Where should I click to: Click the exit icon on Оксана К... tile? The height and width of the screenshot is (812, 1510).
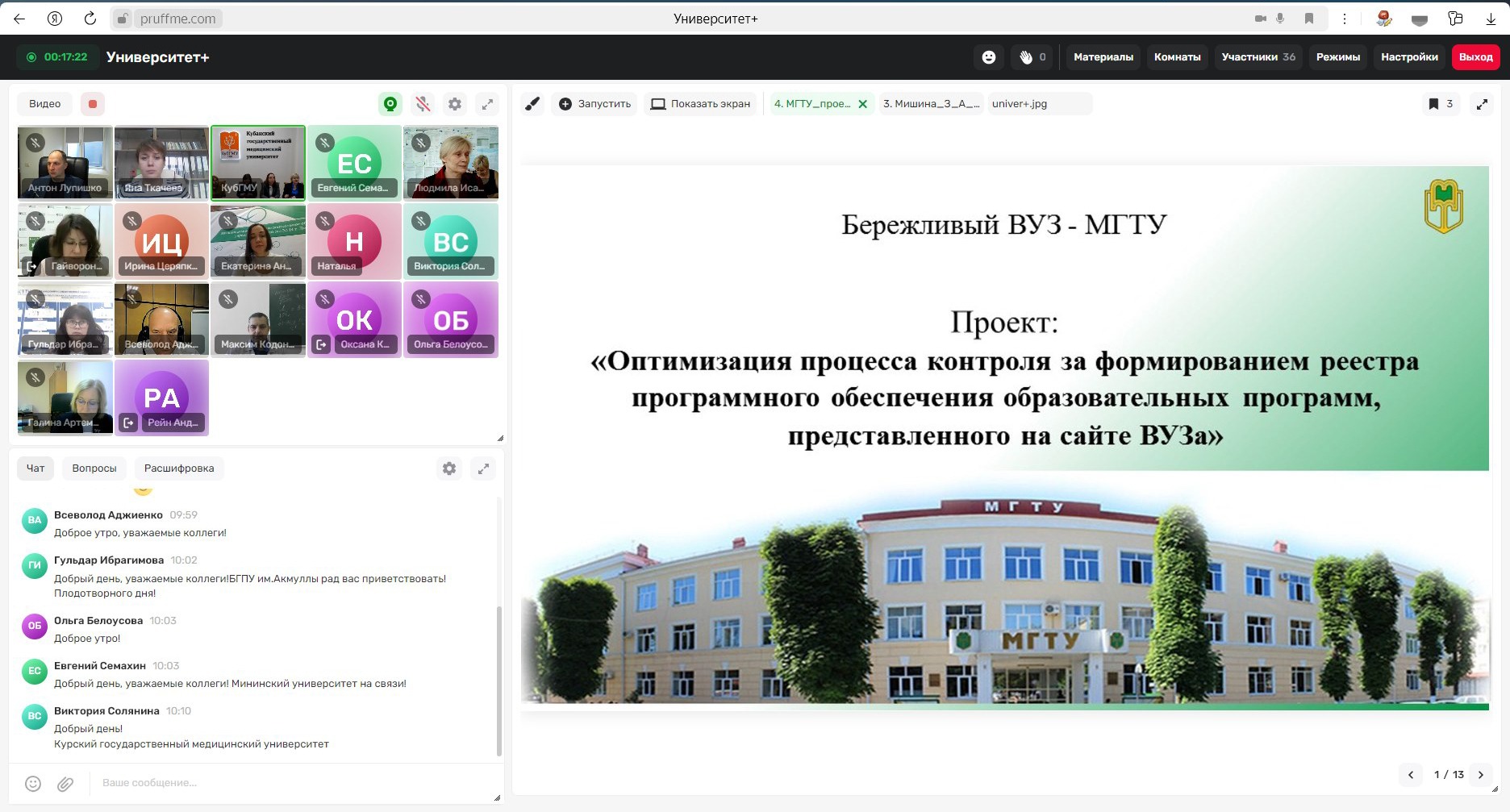321,344
